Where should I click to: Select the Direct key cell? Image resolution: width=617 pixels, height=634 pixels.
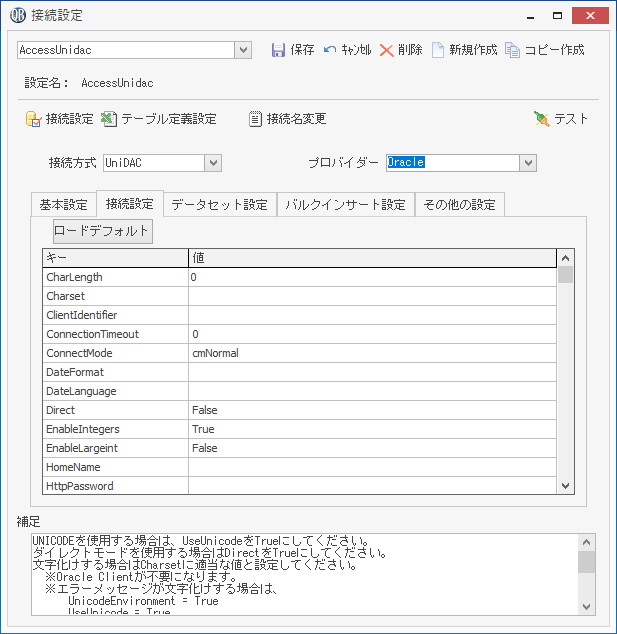click(x=116, y=410)
